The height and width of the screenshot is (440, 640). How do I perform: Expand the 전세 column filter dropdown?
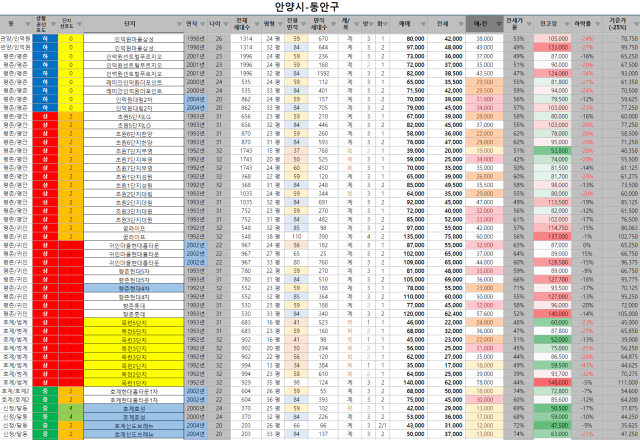pos(461,24)
